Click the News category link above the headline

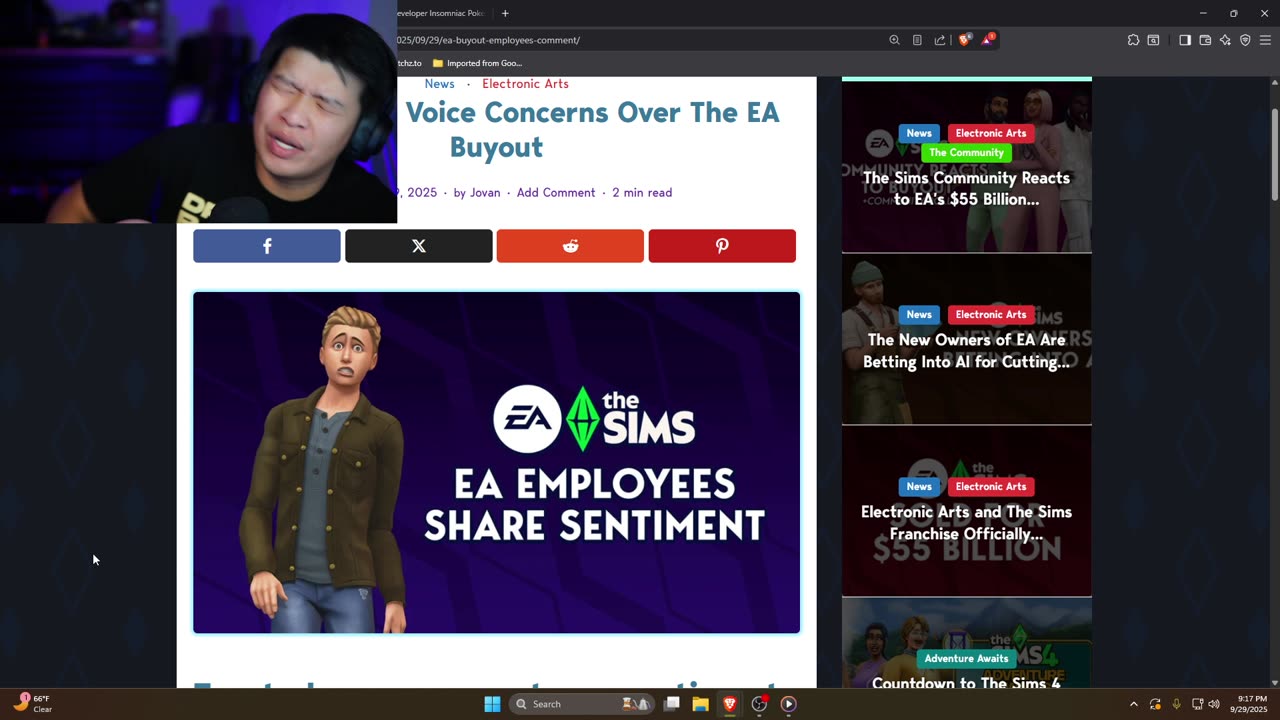tap(439, 84)
